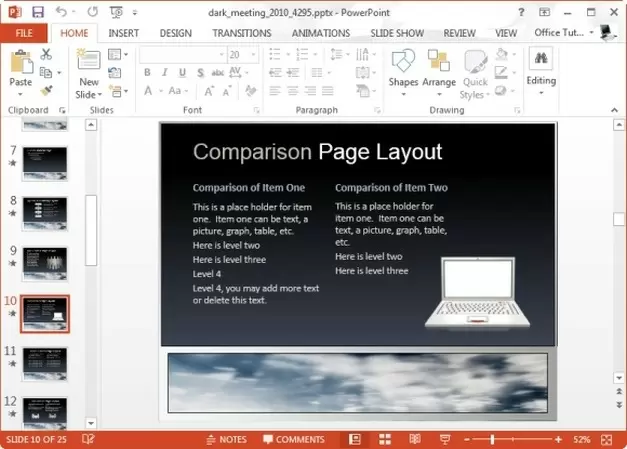
Task: Toggle Italic text formatting
Action: [x=163, y=72]
